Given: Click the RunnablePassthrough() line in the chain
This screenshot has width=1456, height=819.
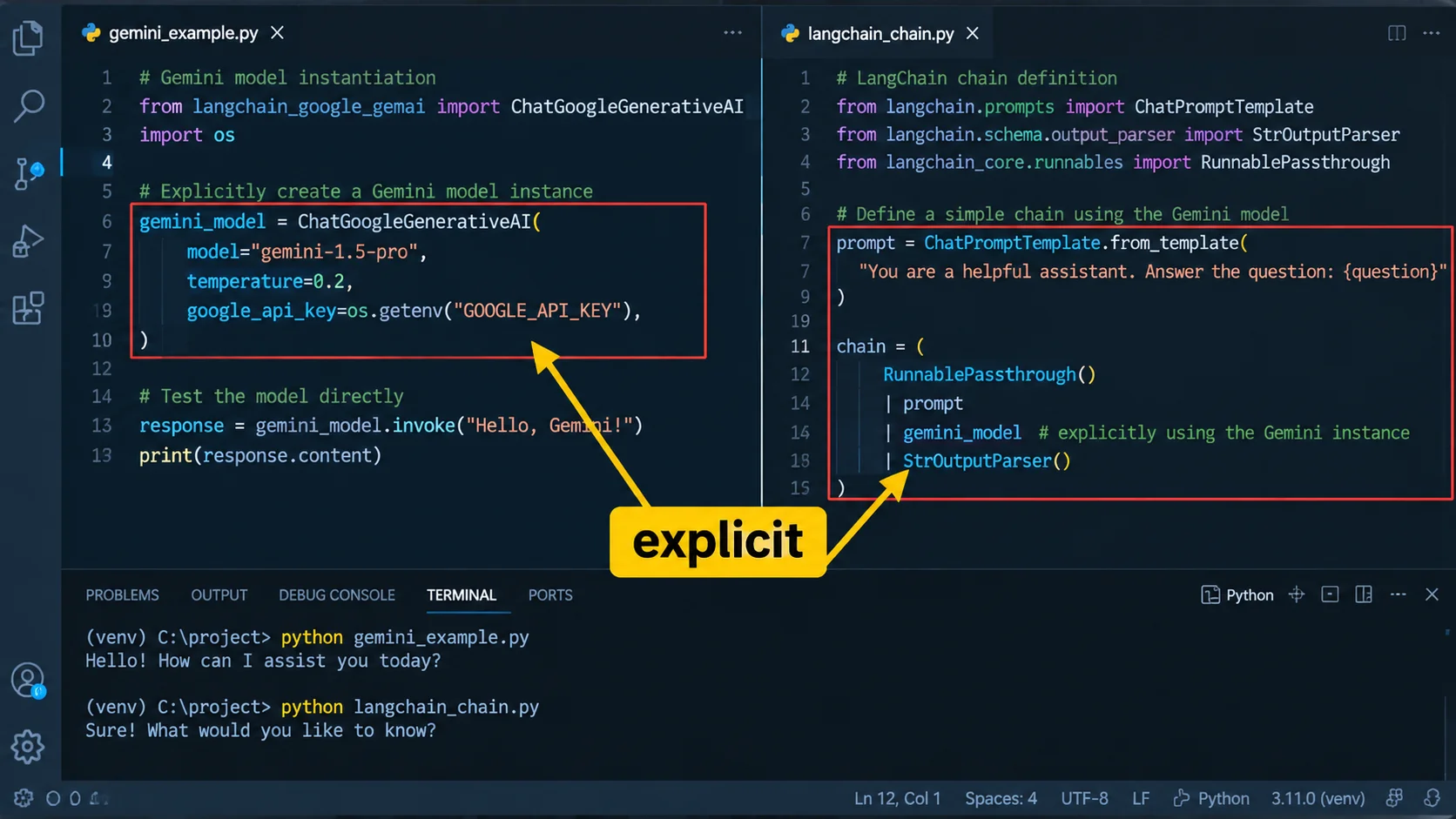Looking at the screenshot, I should point(989,374).
